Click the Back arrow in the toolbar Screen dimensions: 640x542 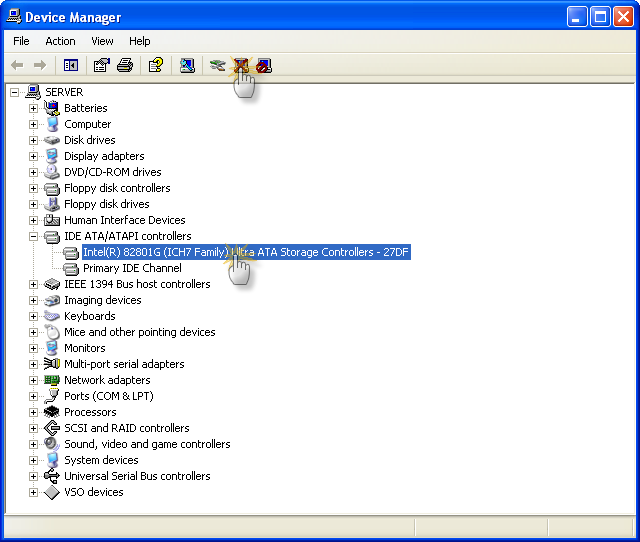[17, 65]
